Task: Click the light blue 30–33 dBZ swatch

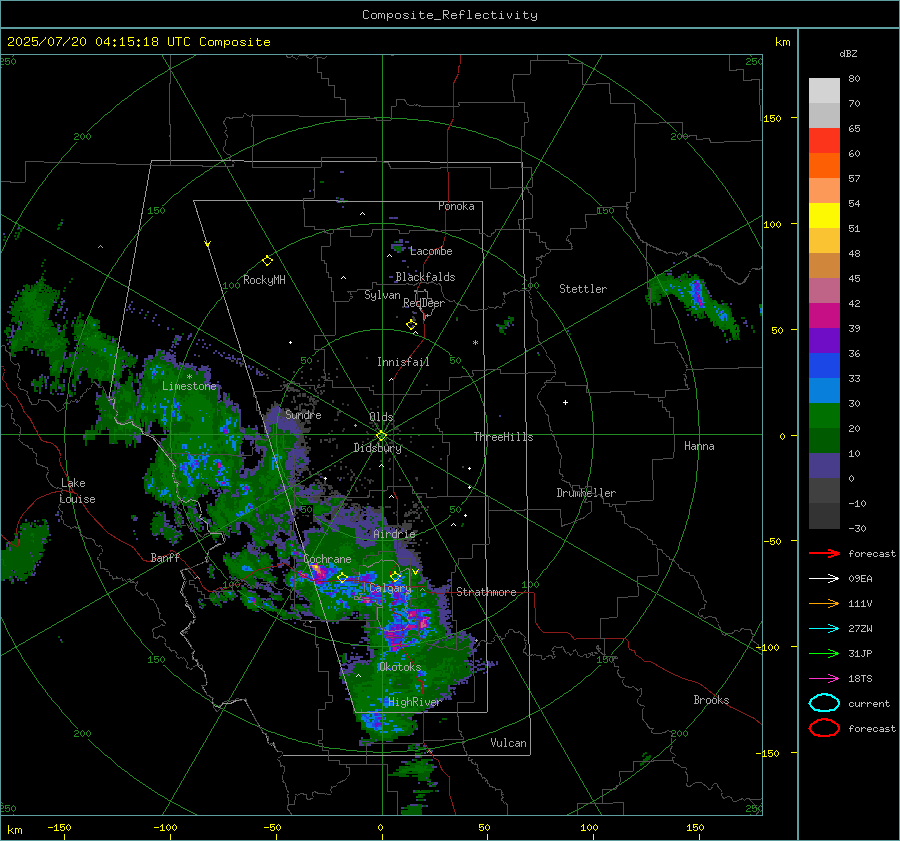Action: (x=824, y=390)
